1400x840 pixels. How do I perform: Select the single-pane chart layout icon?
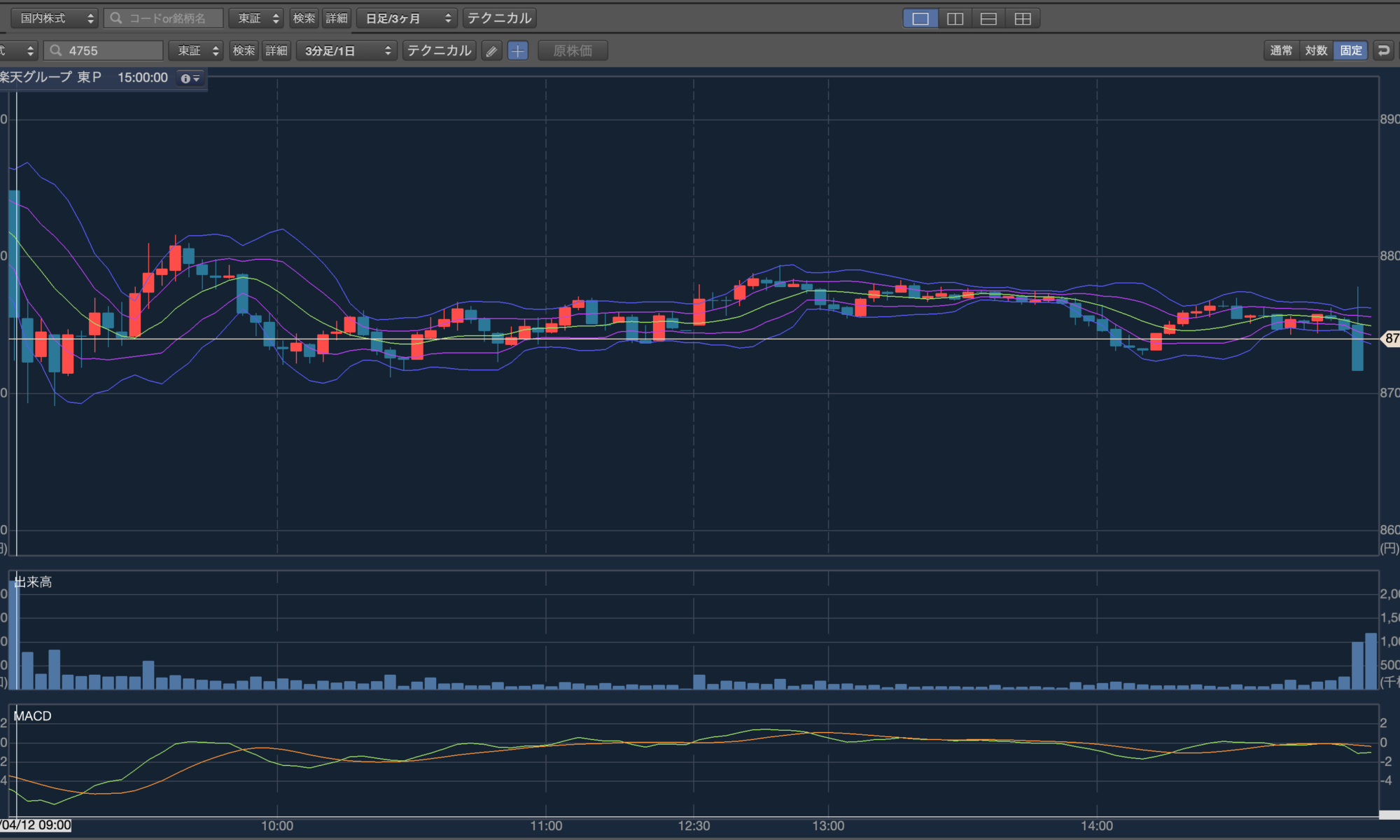tap(920, 19)
